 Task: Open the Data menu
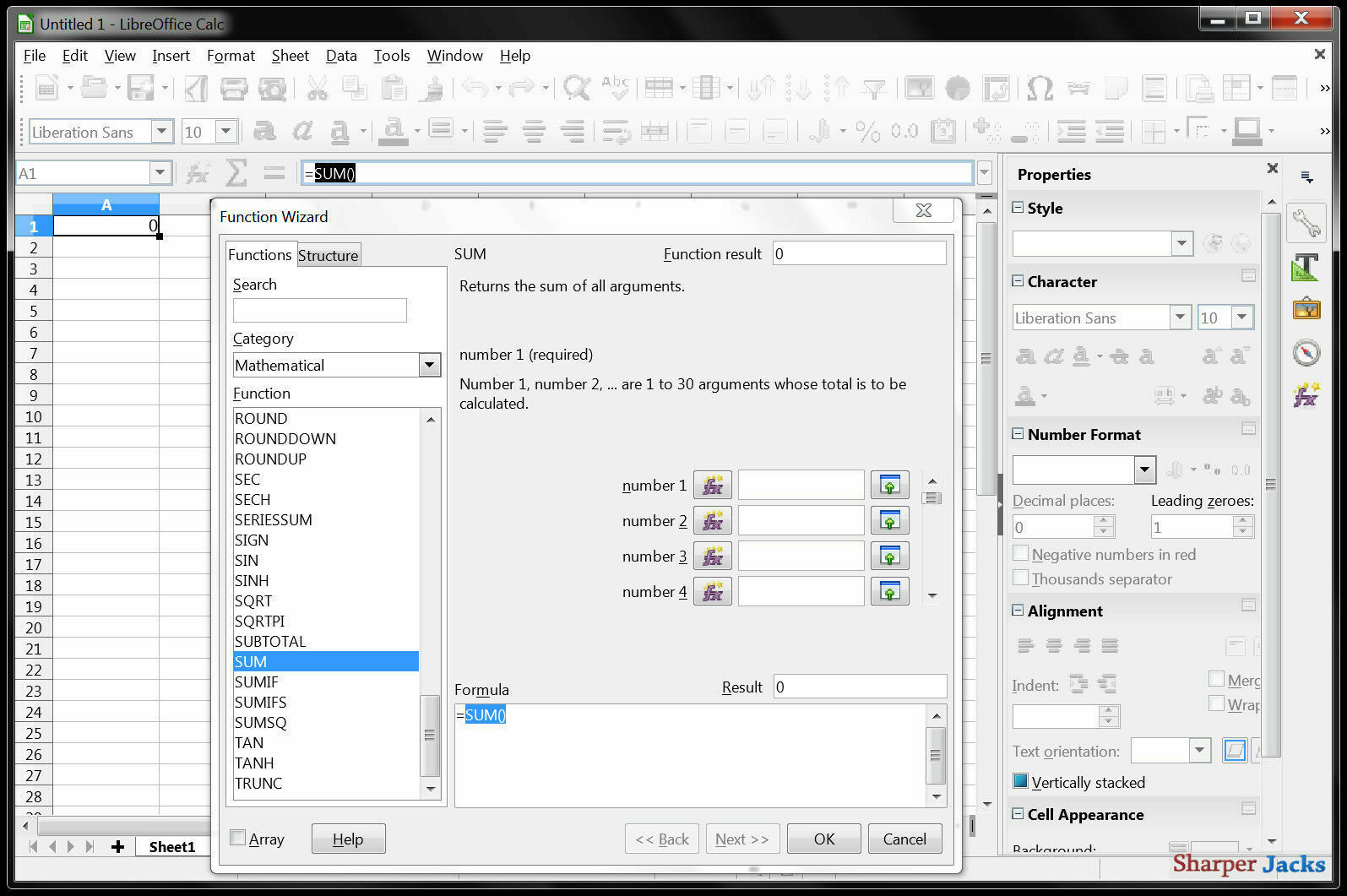point(341,56)
